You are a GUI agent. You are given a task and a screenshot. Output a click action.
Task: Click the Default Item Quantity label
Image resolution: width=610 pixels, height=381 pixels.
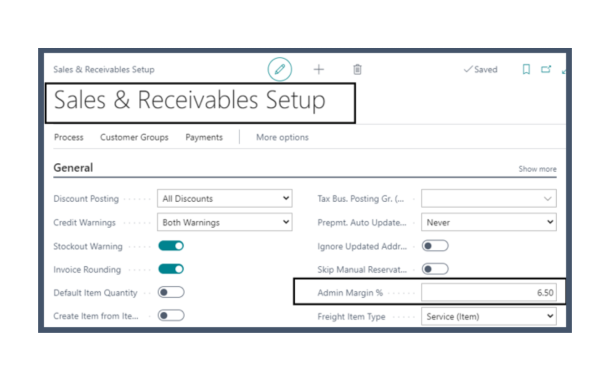pyautogui.click(x=95, y=293)
